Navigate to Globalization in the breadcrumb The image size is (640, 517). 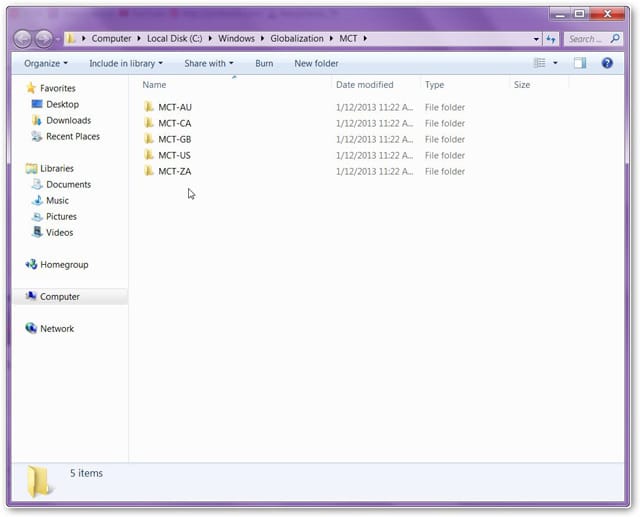click(x=297, y=38)
